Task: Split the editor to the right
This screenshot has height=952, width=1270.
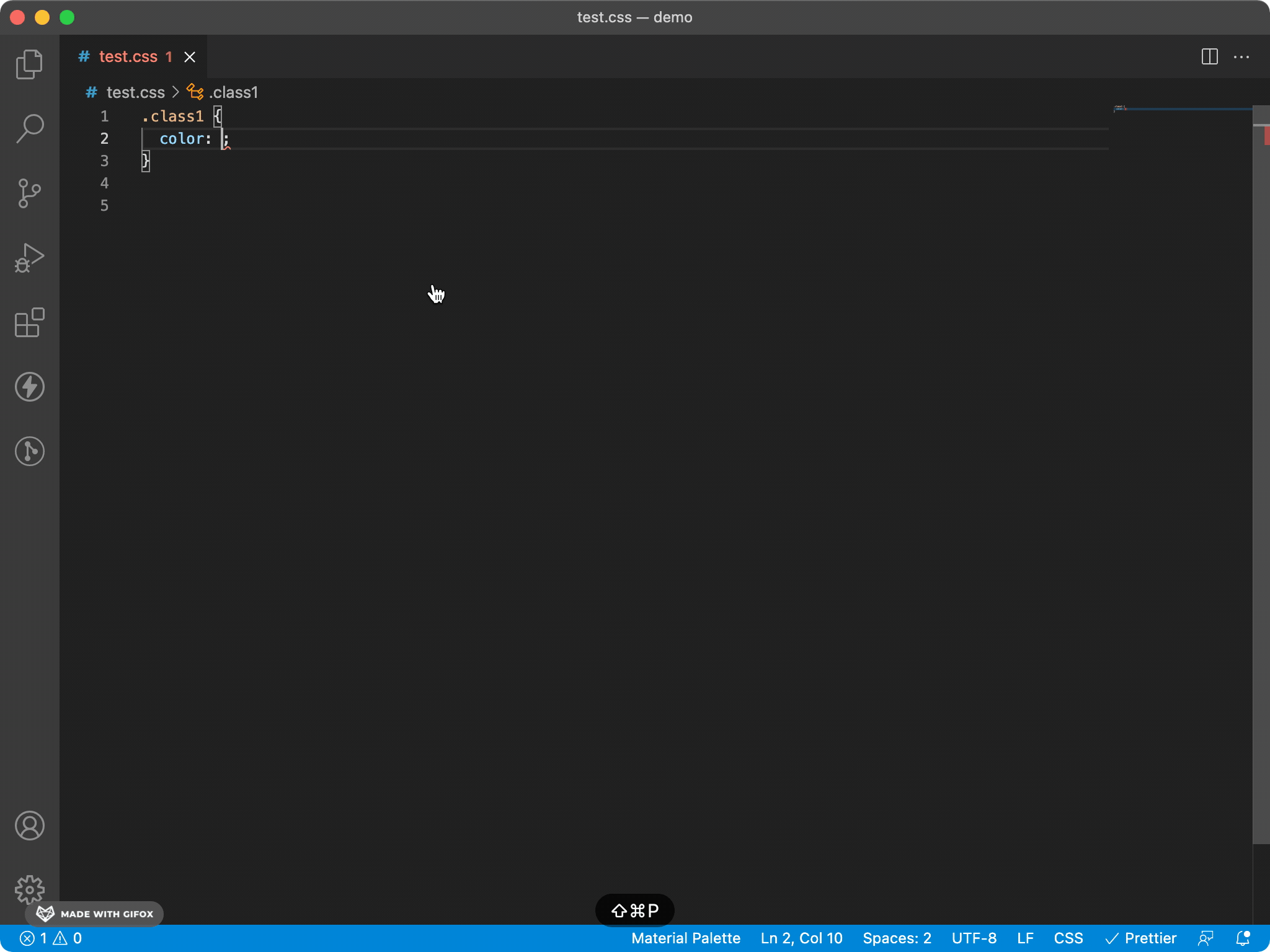Action: [1209, 57]
